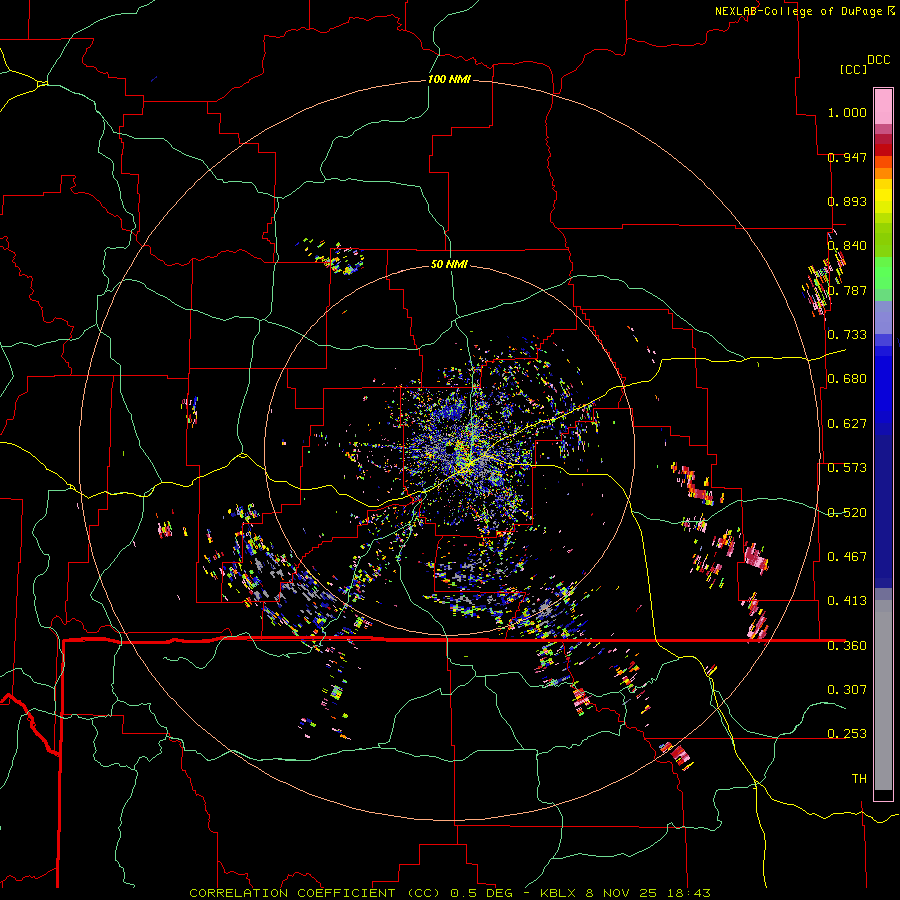The width and height of the screenshot is (900, 900).
Task: Click the 0.307 value on color scale
Action: click(847, 690)
